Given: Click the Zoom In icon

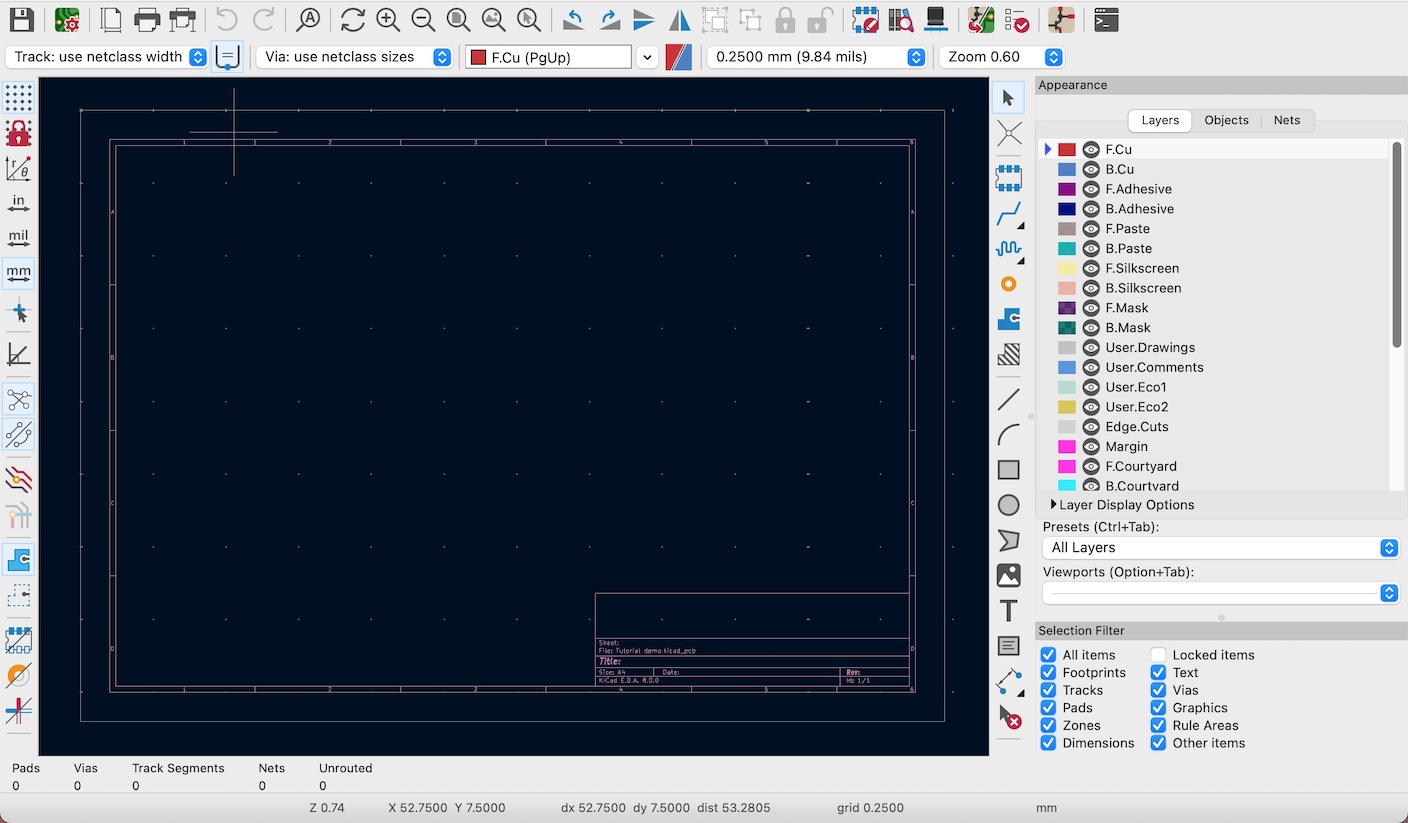Looking at the screenshot, I should coord(388,19).
